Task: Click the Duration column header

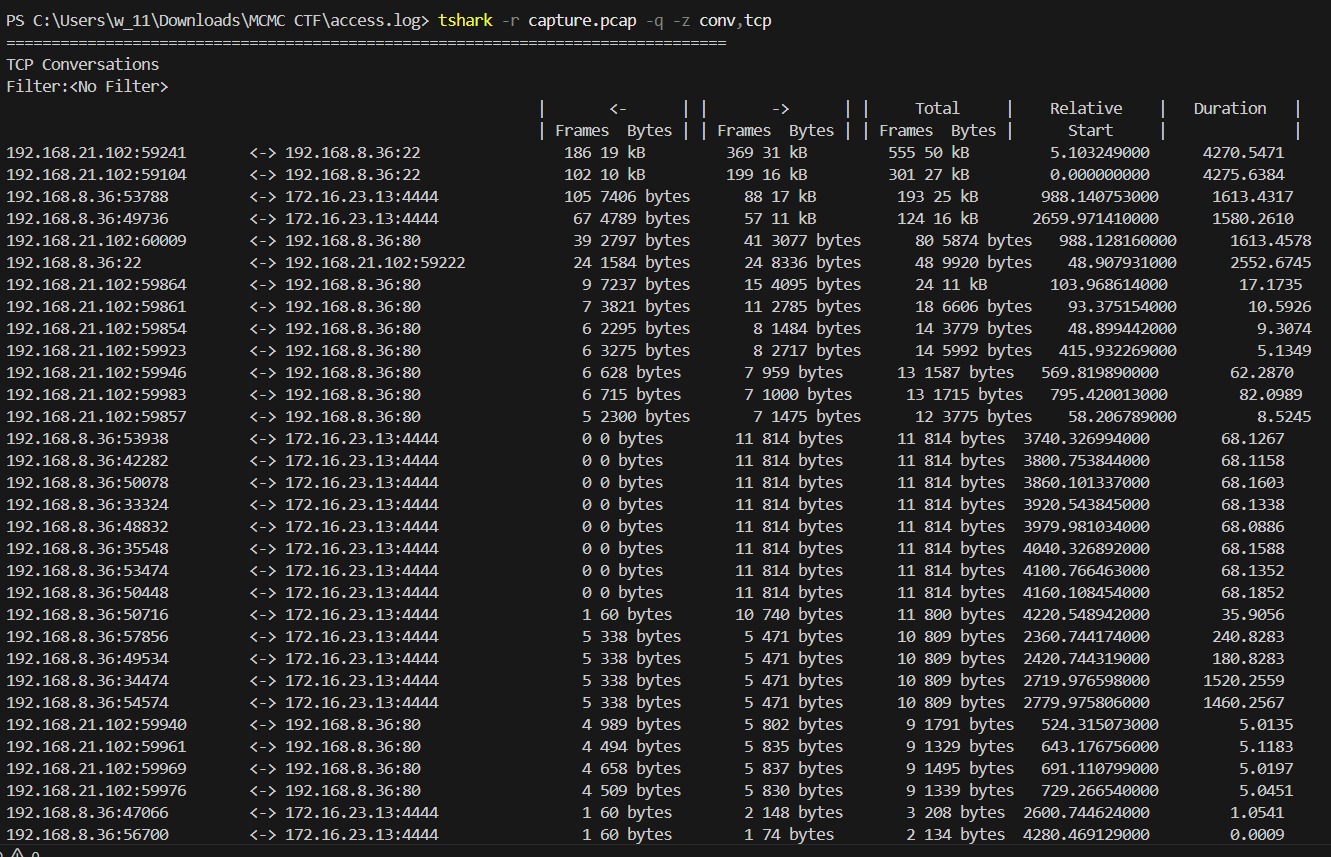Action: [1229, 108]
